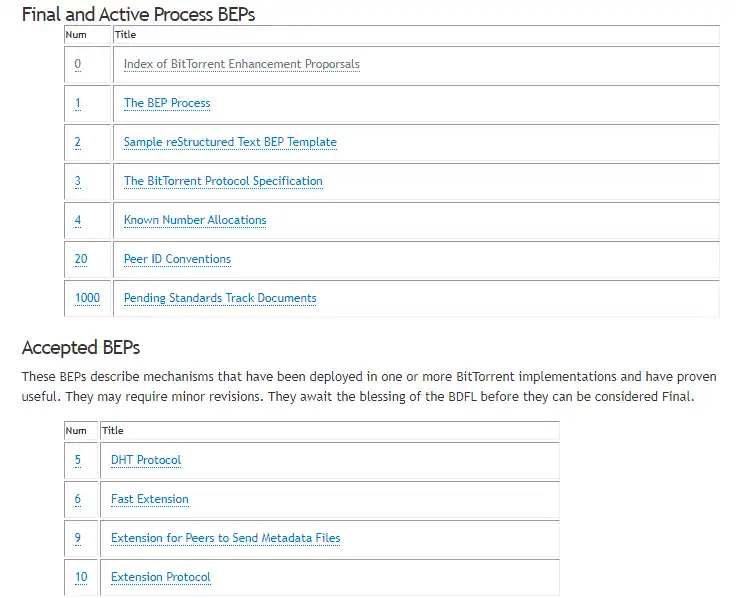Click BEP number 2 link
The height and width of the screenshot is (598, 736).
coord(78,142)
